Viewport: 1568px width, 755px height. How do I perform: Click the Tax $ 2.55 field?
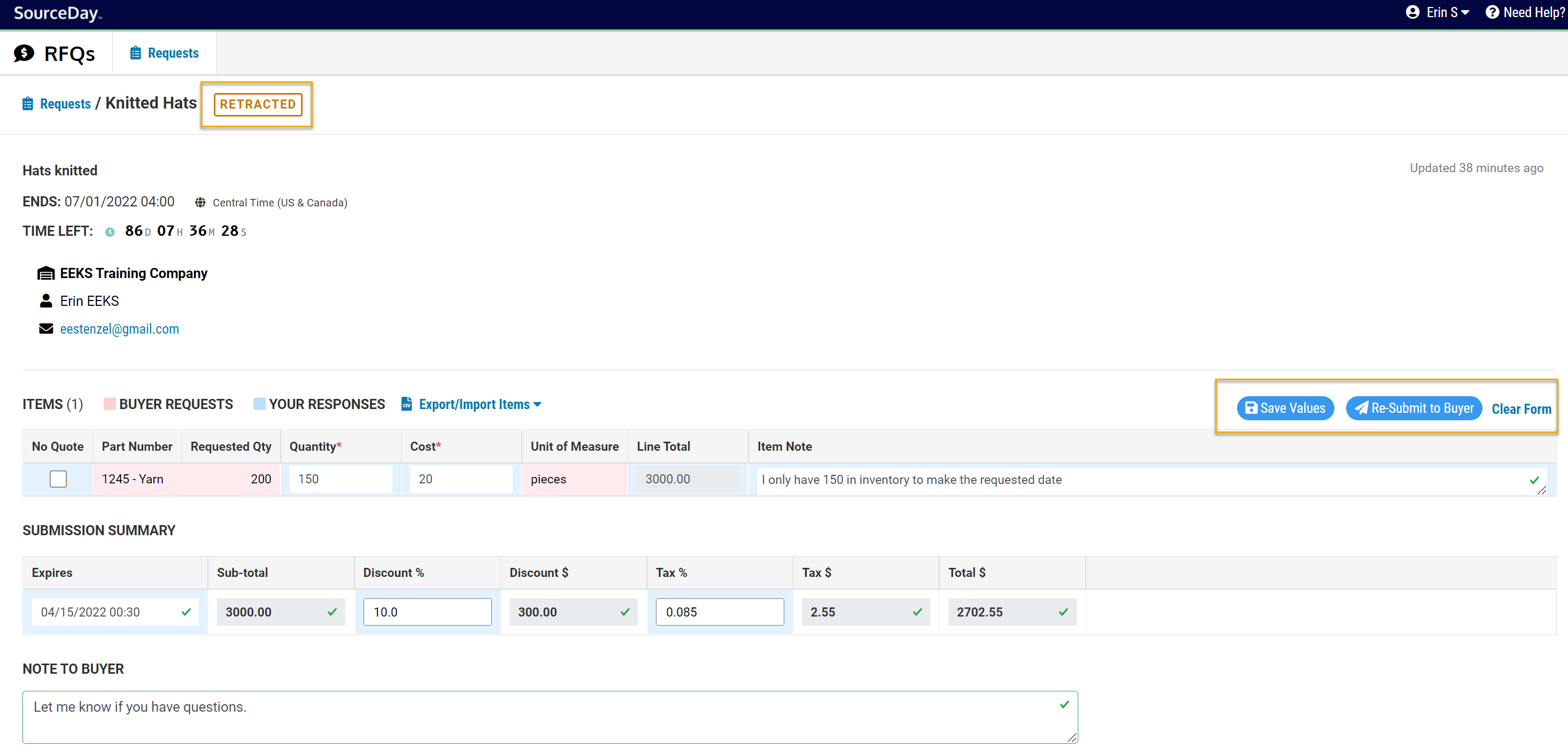(866, 612)
